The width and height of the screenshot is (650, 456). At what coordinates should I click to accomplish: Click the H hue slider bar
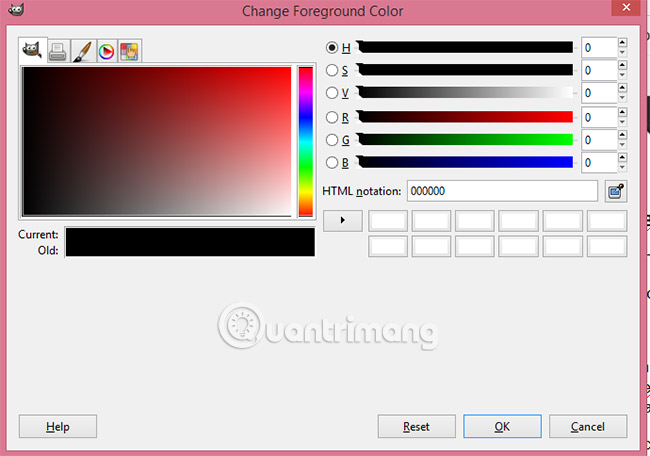[x=465, y=47]
